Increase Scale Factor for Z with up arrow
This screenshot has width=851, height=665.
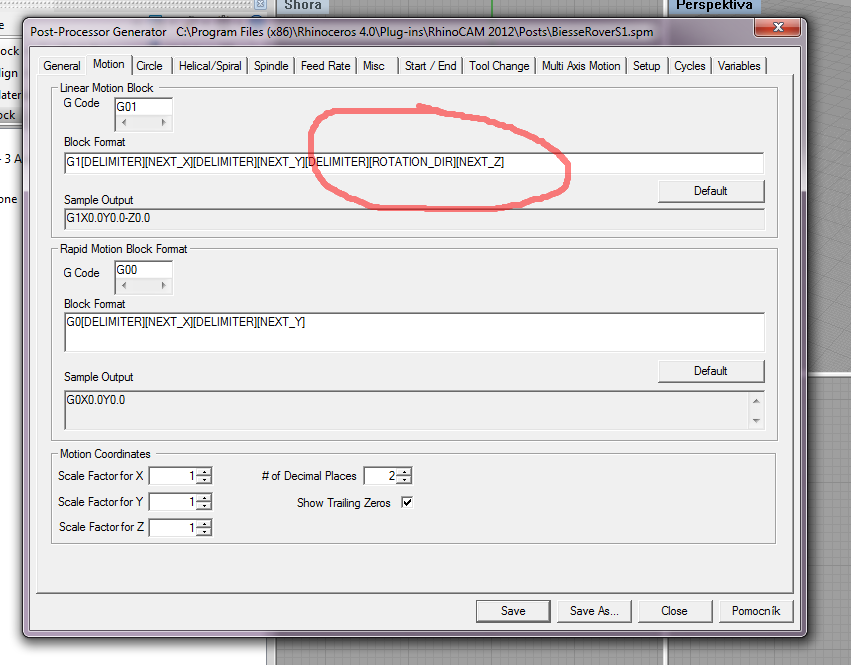204,523
